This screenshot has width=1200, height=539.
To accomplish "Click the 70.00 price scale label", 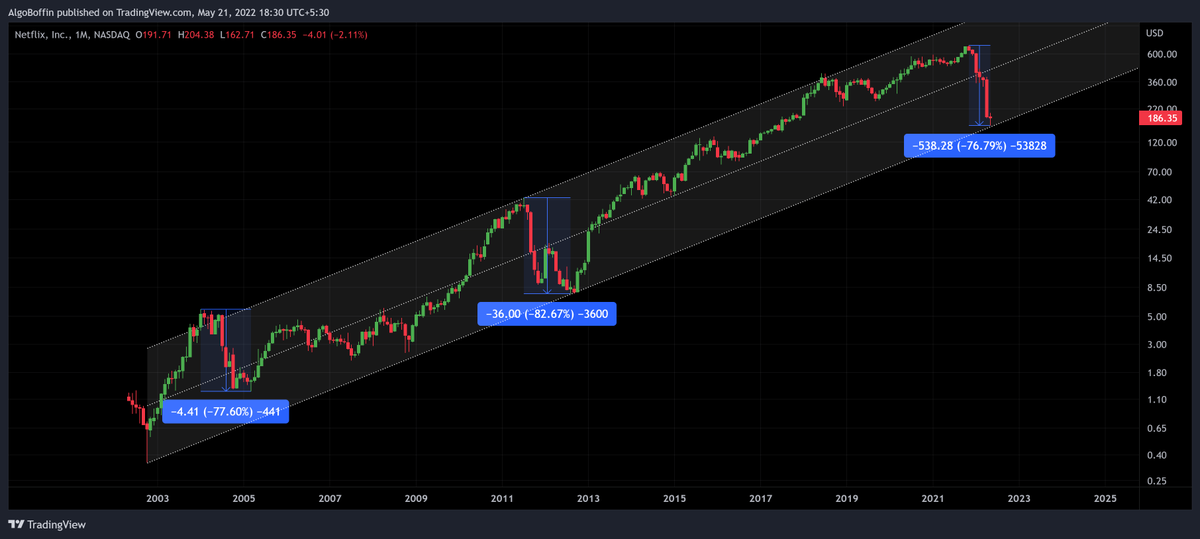I will tap(1158, 173).
